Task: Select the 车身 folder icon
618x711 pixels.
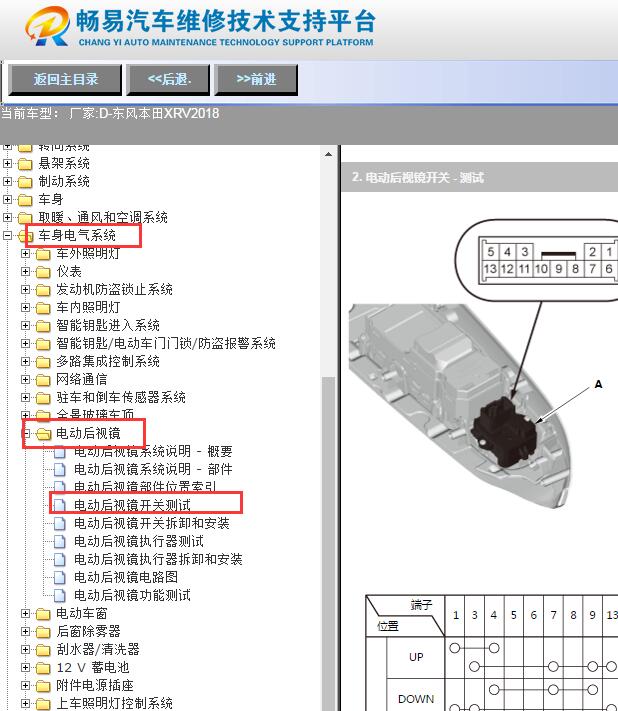Action: coord(25,200)
